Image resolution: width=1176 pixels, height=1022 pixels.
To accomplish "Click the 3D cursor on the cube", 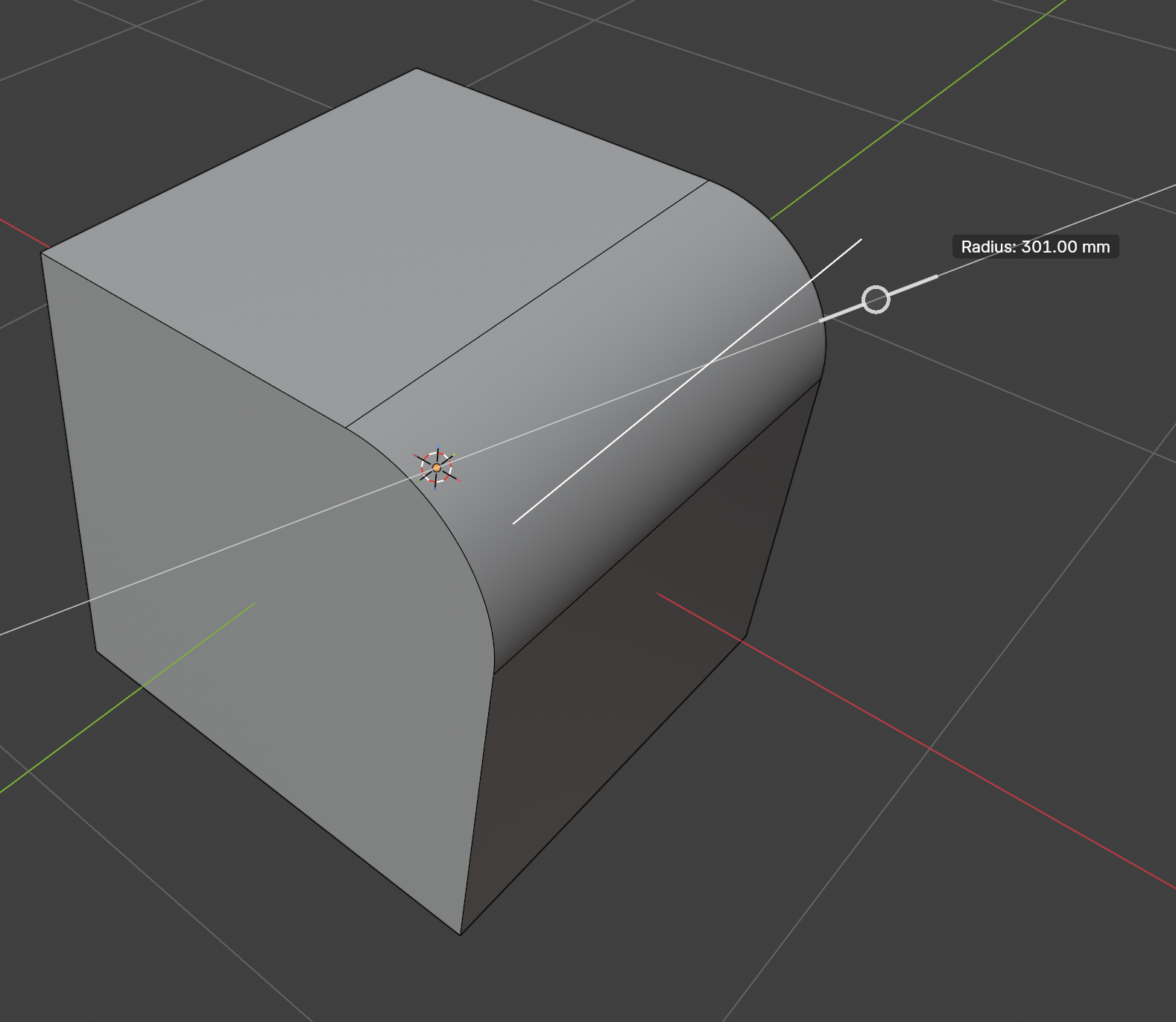I will pyautogui.click(x=437, y=467).
